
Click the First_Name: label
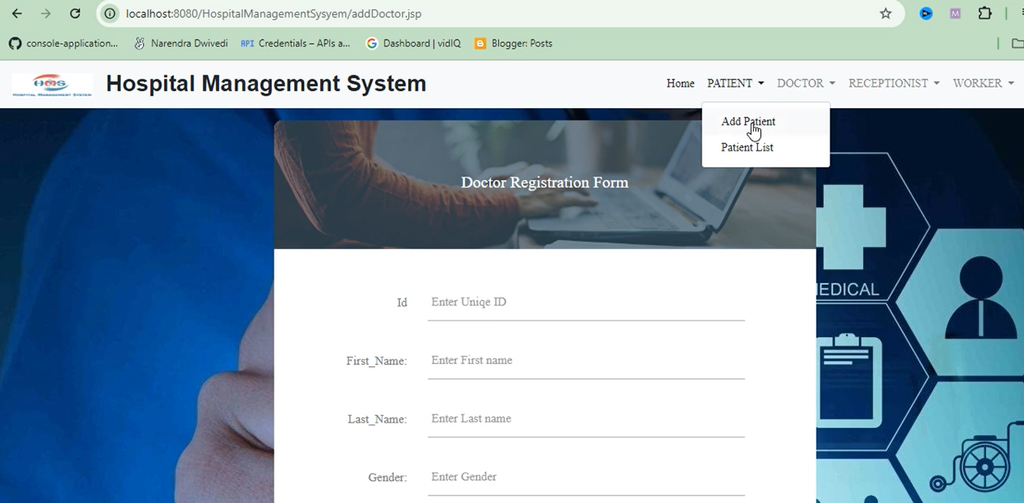click(x=377, y=361)
